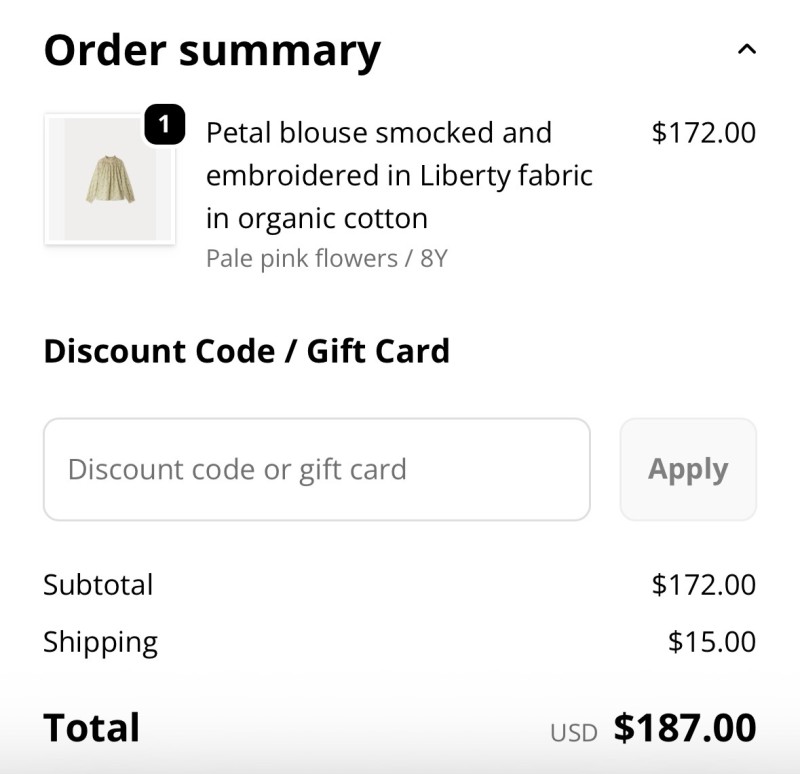Click the Pale pink flowers / 8Y variant text
This screenshot has height=774, width=800.
[x=326, y=258]
